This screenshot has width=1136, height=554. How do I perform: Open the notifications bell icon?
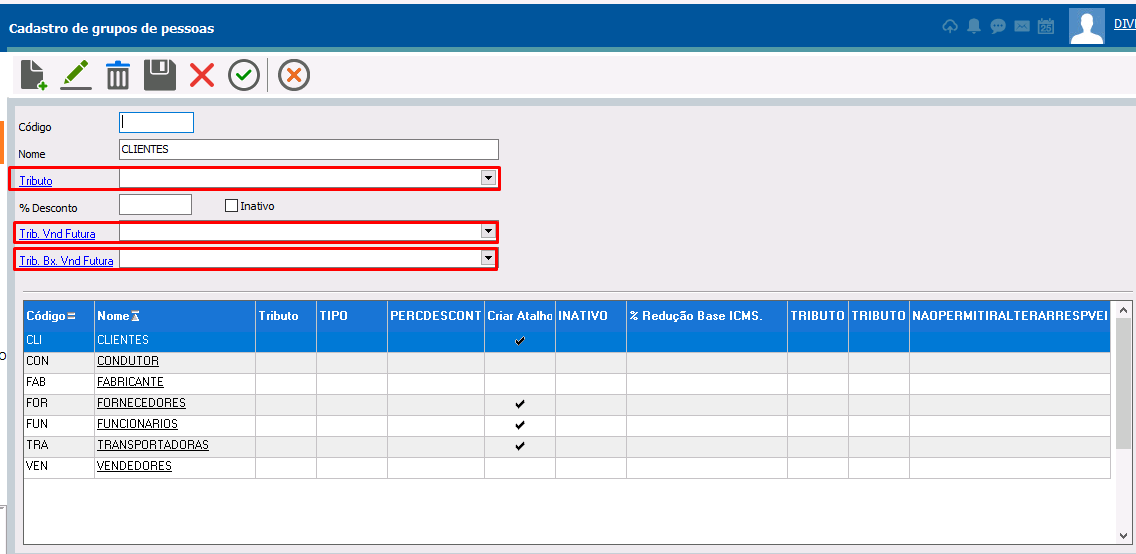pos(974,27)
